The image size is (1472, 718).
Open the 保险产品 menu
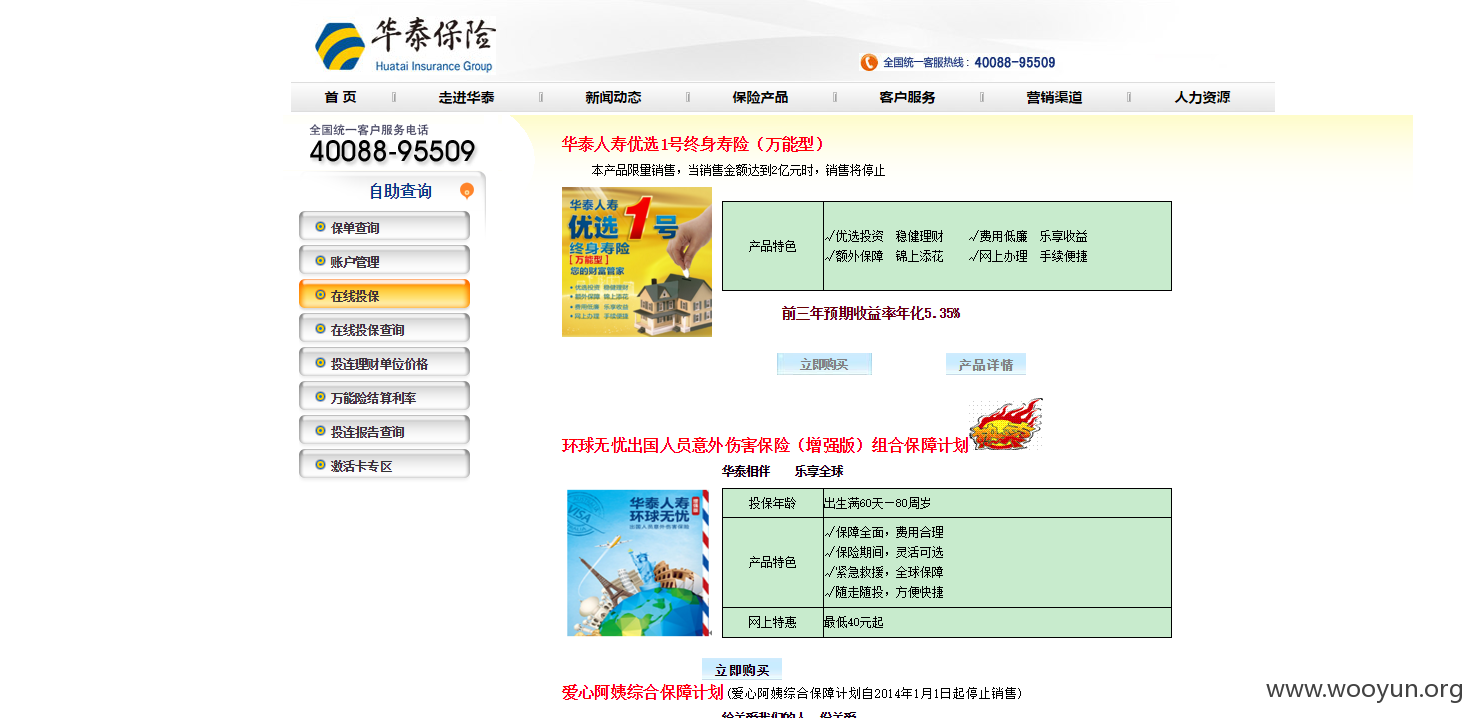[760, 97]
